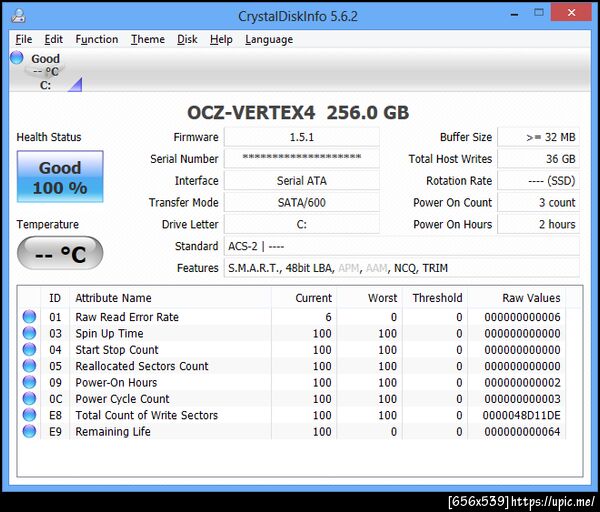Click raw value 000000000064
Image resolution: width=600 pixels, height=512 pixels.
(x=522, y=432)
